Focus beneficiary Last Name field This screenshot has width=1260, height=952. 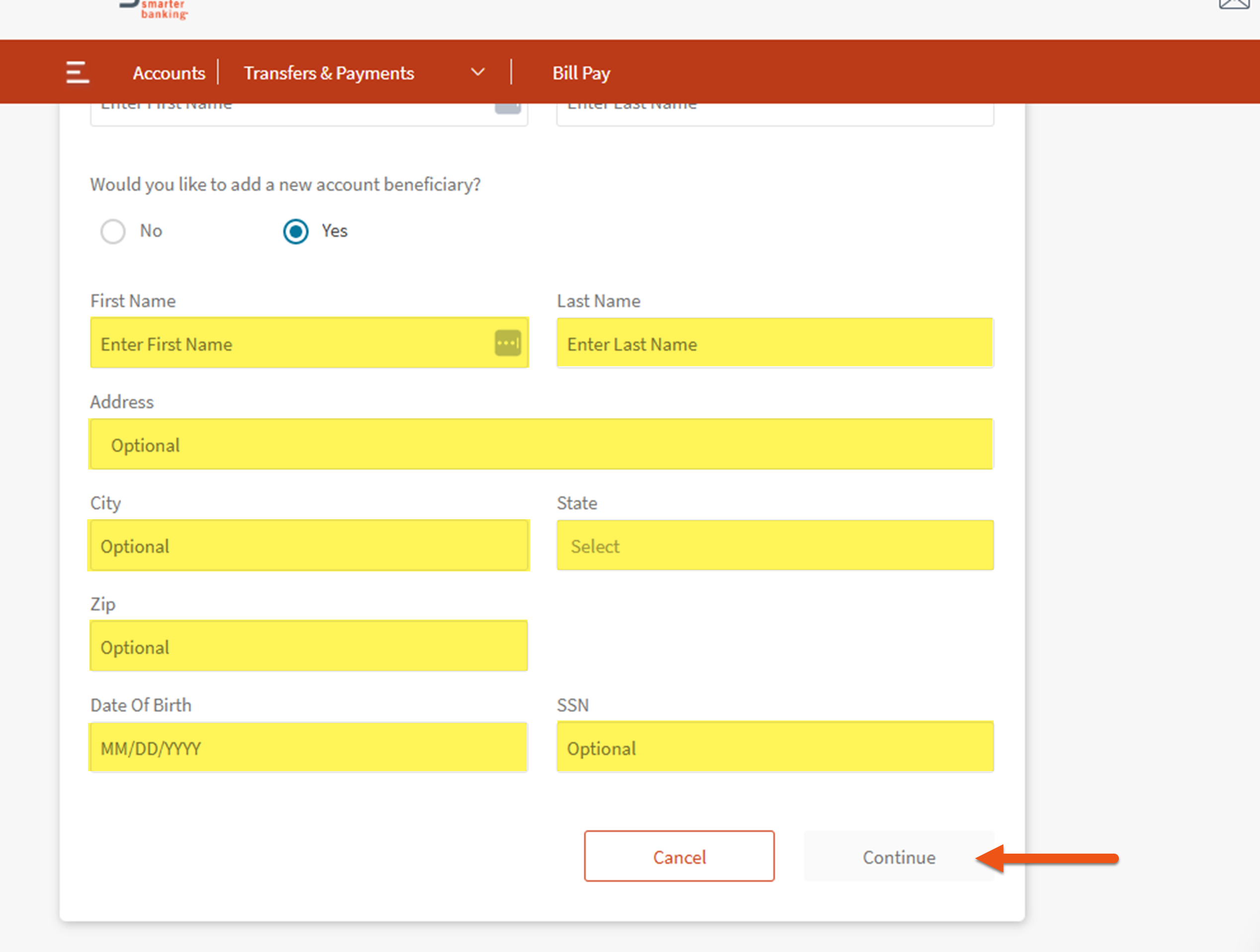[775, 343]
